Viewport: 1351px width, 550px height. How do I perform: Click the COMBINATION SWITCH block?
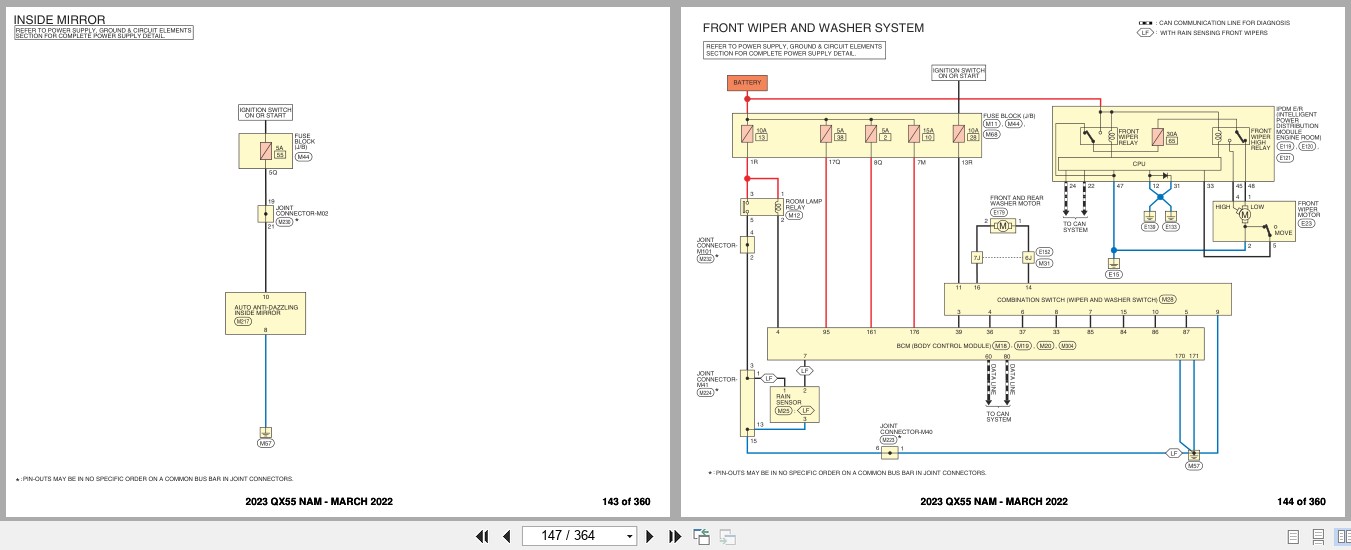coord(1088,299)
